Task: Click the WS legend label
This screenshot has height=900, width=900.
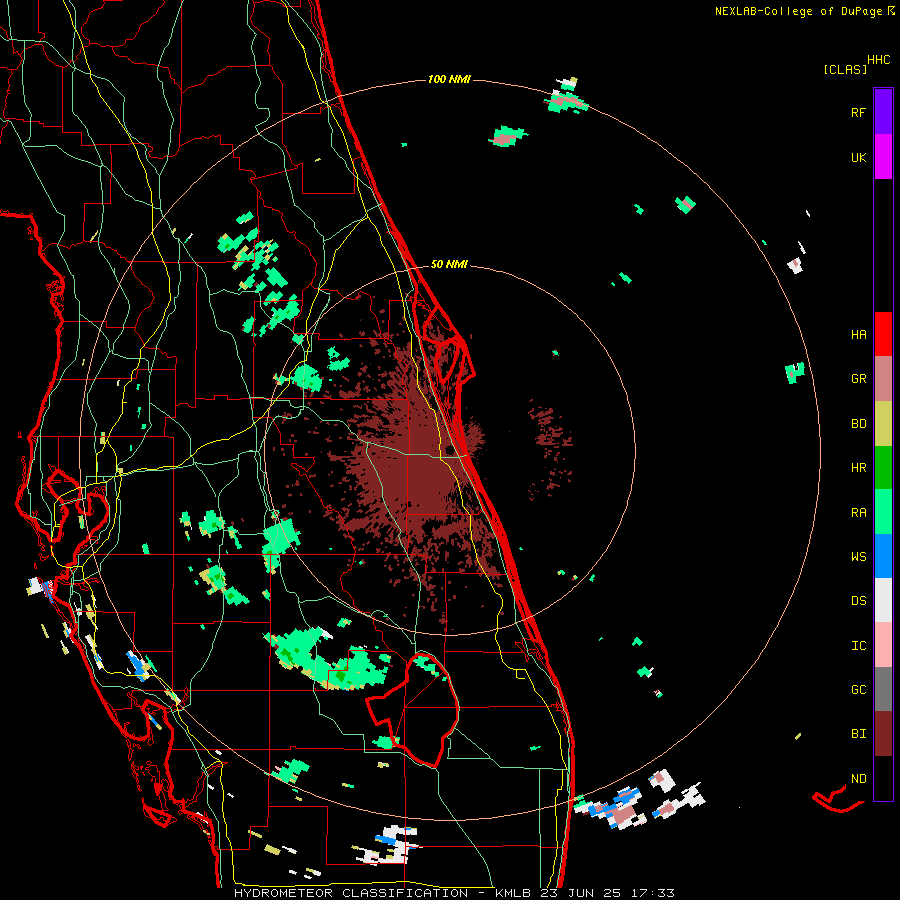Action: (858, 557)
